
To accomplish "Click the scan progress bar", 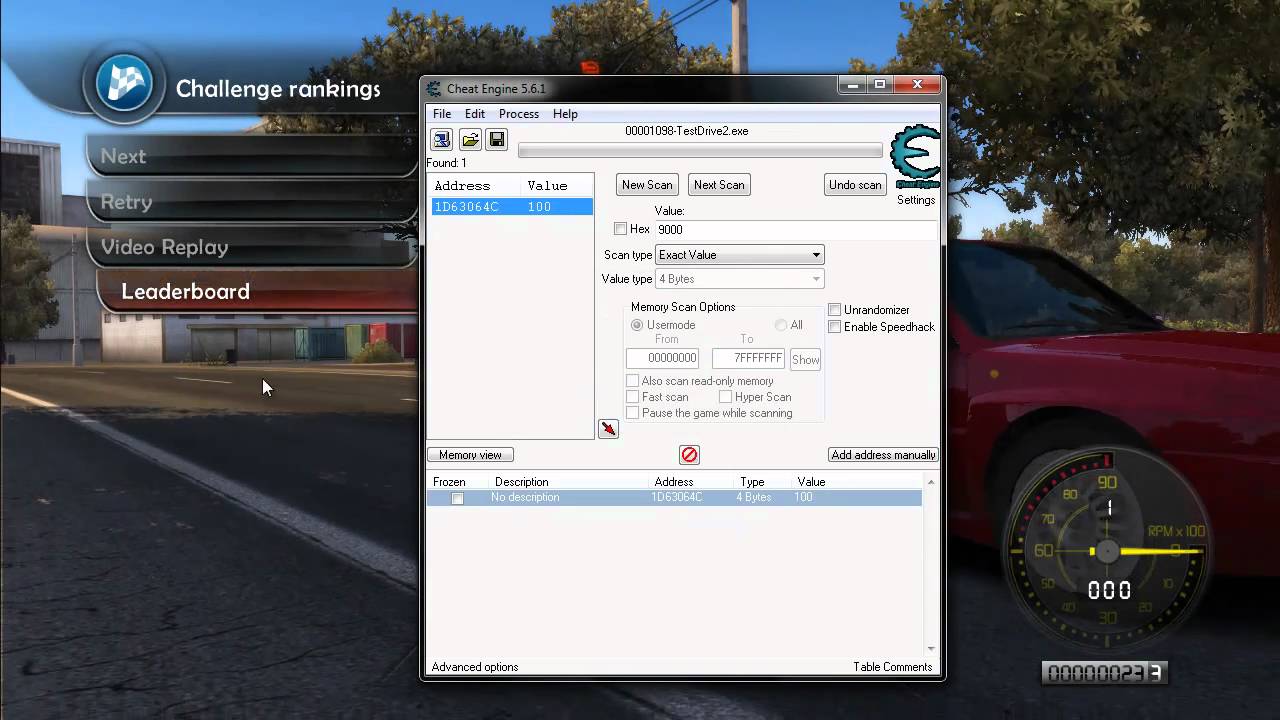I will coord(700,151).
